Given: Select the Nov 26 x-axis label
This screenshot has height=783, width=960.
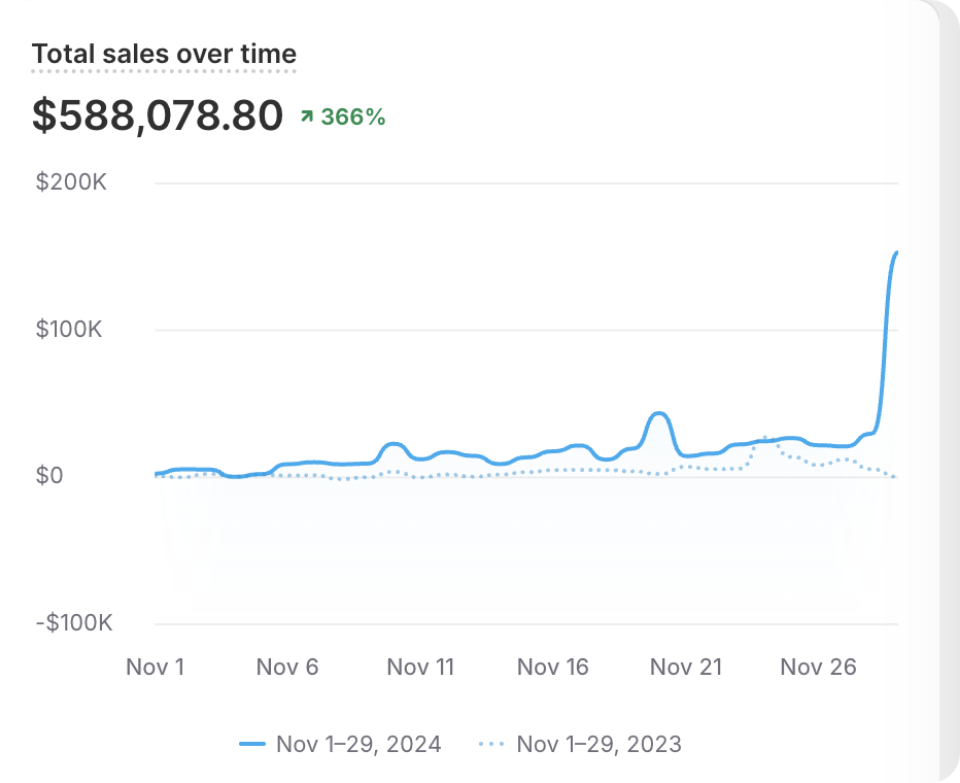Looking at the screenshot, I should [818, 667].
